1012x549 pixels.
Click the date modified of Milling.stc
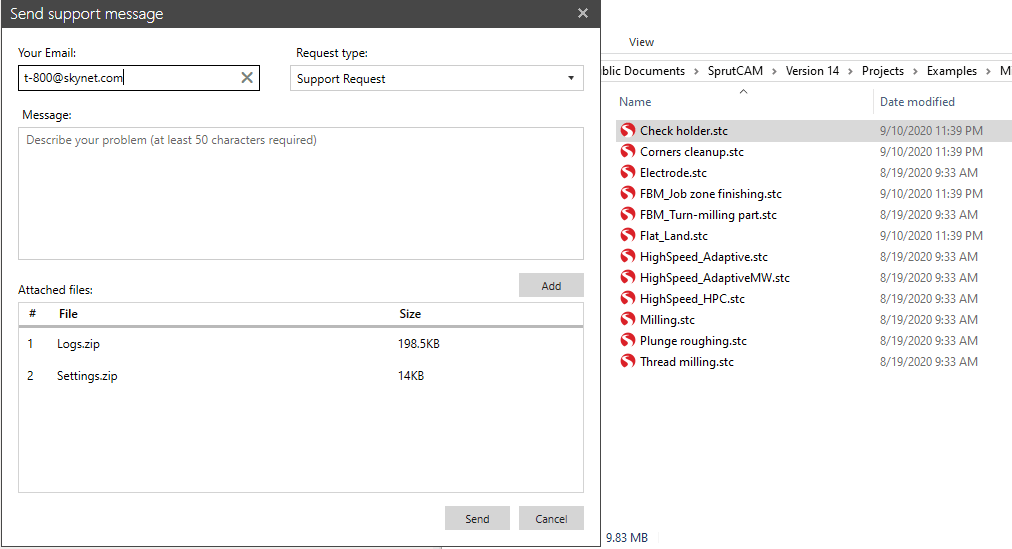coord(929,319)
